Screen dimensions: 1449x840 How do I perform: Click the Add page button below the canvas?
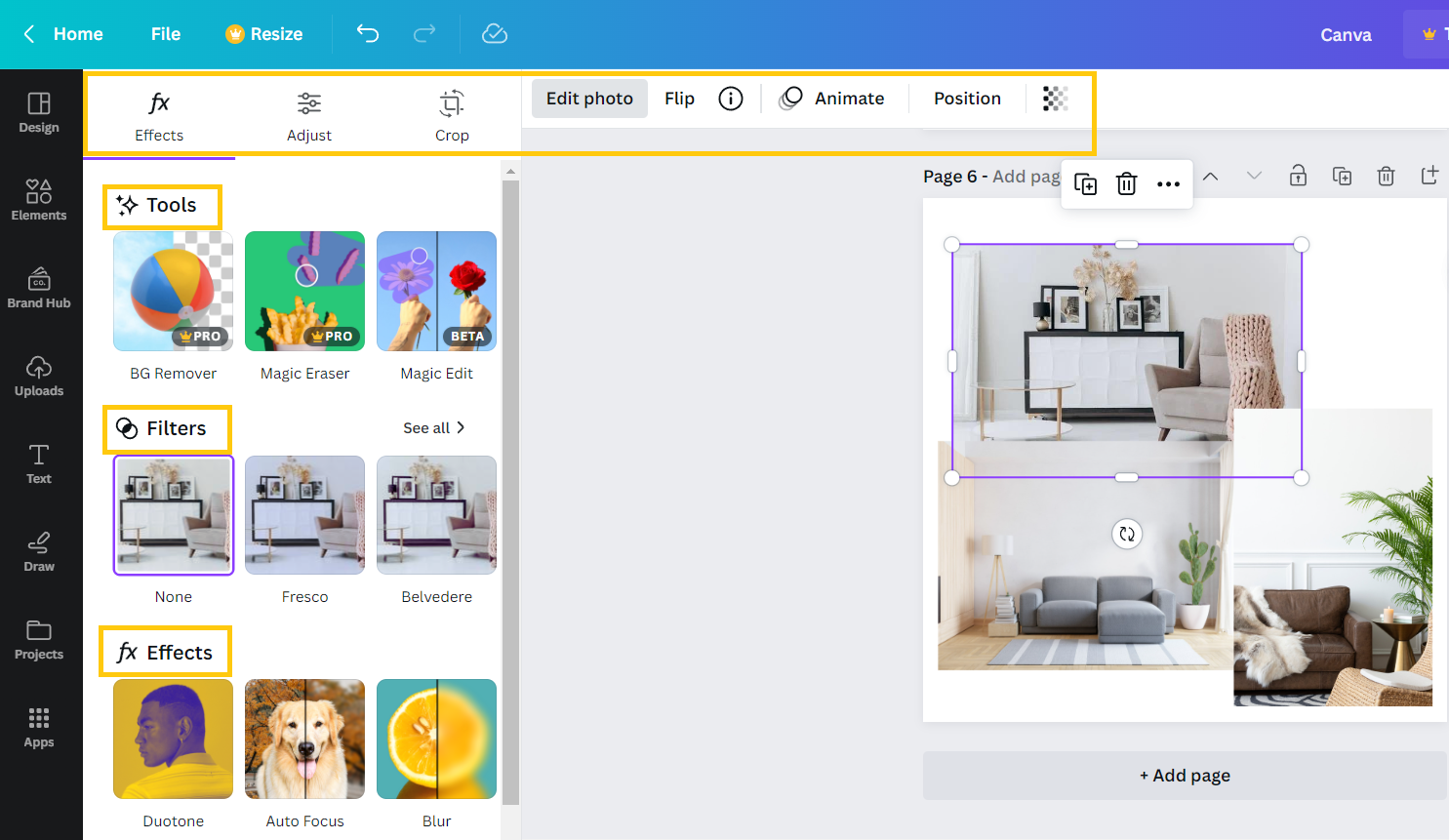click(x=1185, y=775)
